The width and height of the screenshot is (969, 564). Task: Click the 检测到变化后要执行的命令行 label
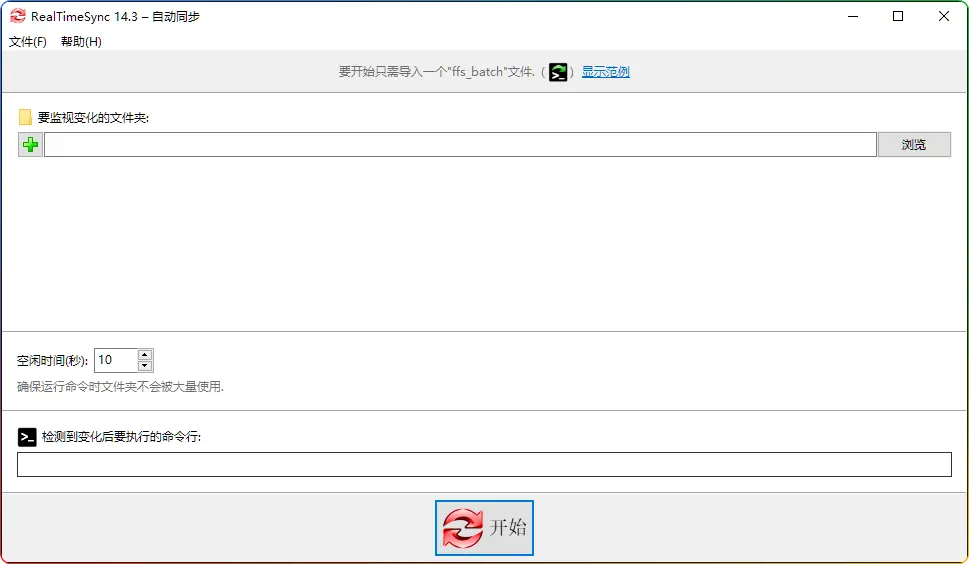click(121, 437)
